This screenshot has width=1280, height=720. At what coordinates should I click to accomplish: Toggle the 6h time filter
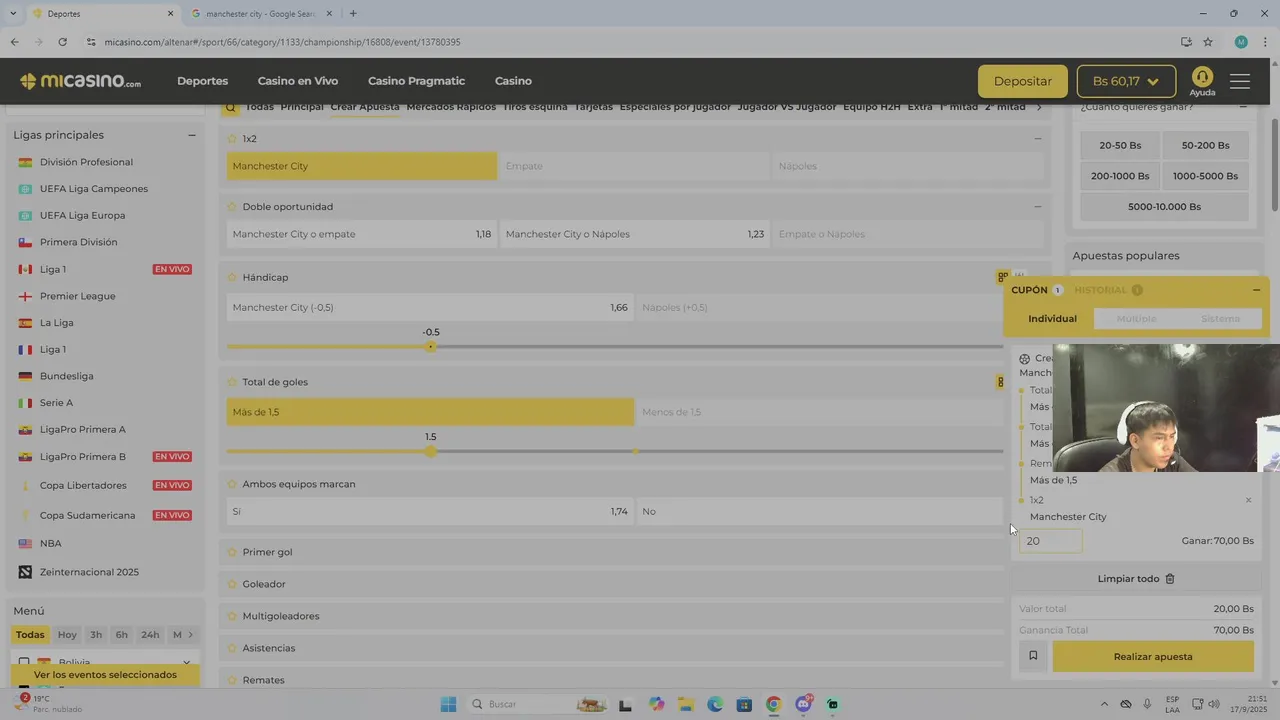coord(121,635)
